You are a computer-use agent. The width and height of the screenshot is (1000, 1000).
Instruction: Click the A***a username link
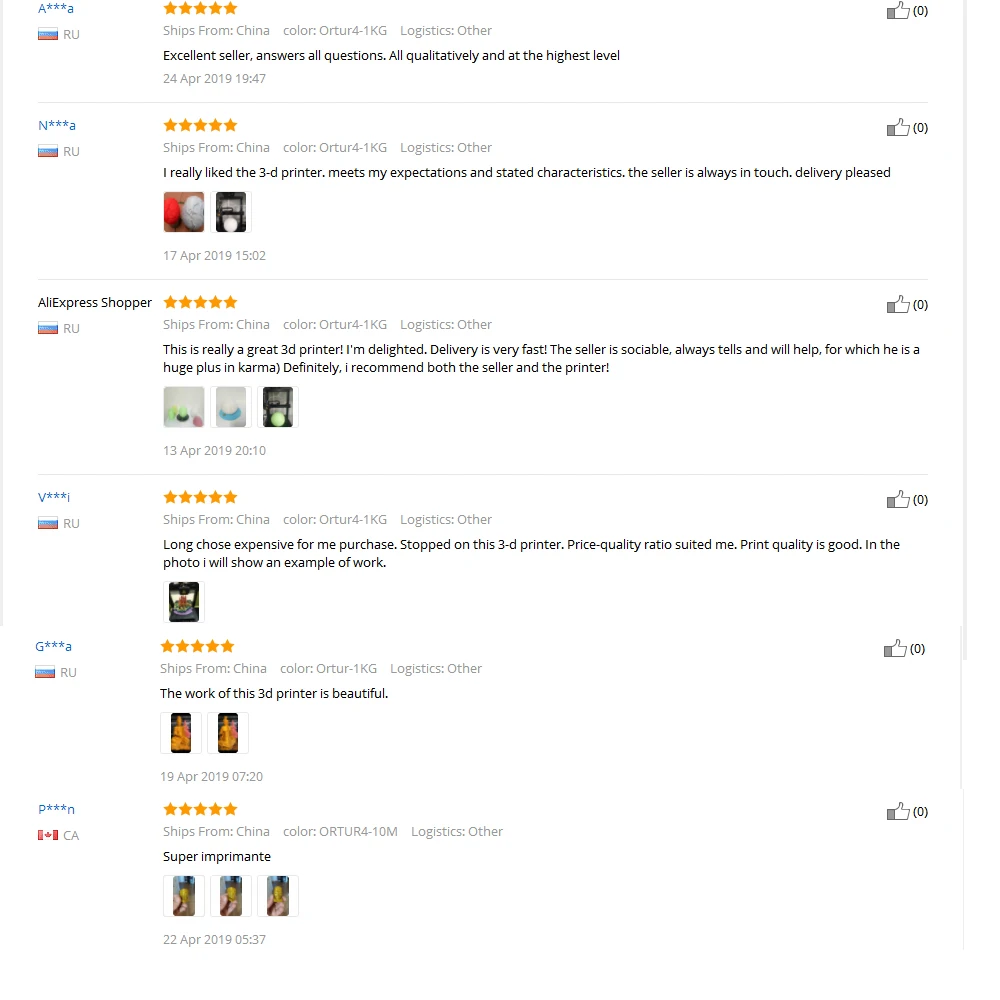(55, 8)
